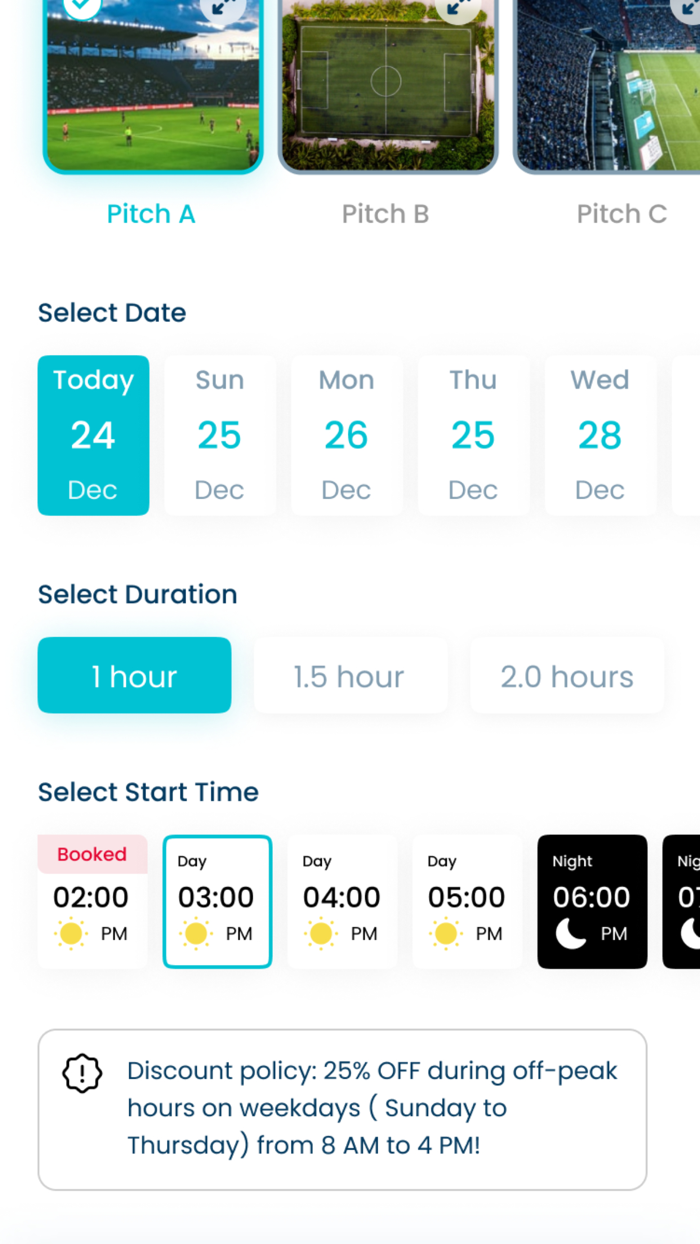This screenshot has width=700, height=1244.
Task: Select Sun 25 Dec as booking date
Action: pos(219,435)
